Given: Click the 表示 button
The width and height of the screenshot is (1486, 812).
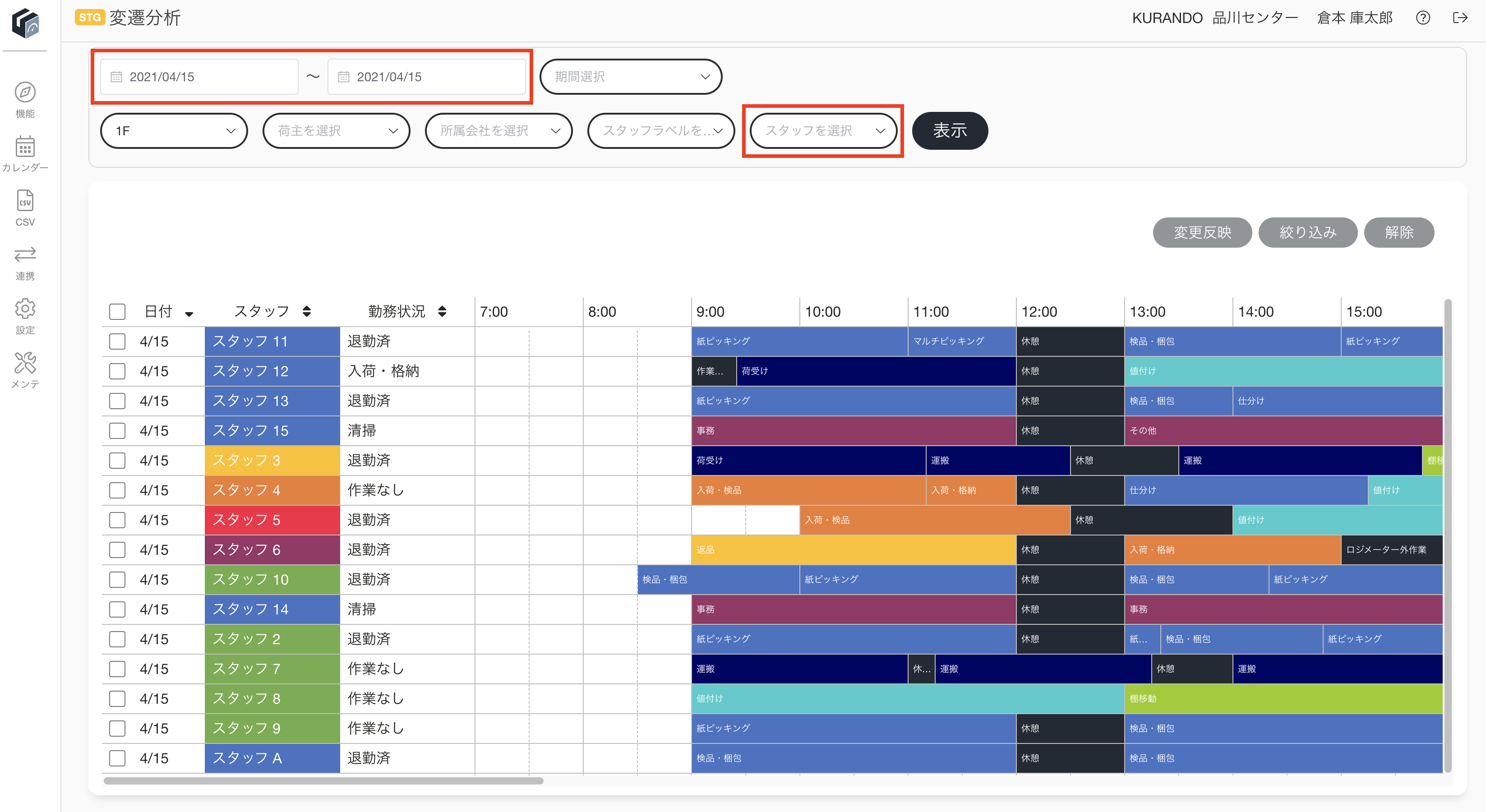Looking at the screenshot, I should coord(950,131).
